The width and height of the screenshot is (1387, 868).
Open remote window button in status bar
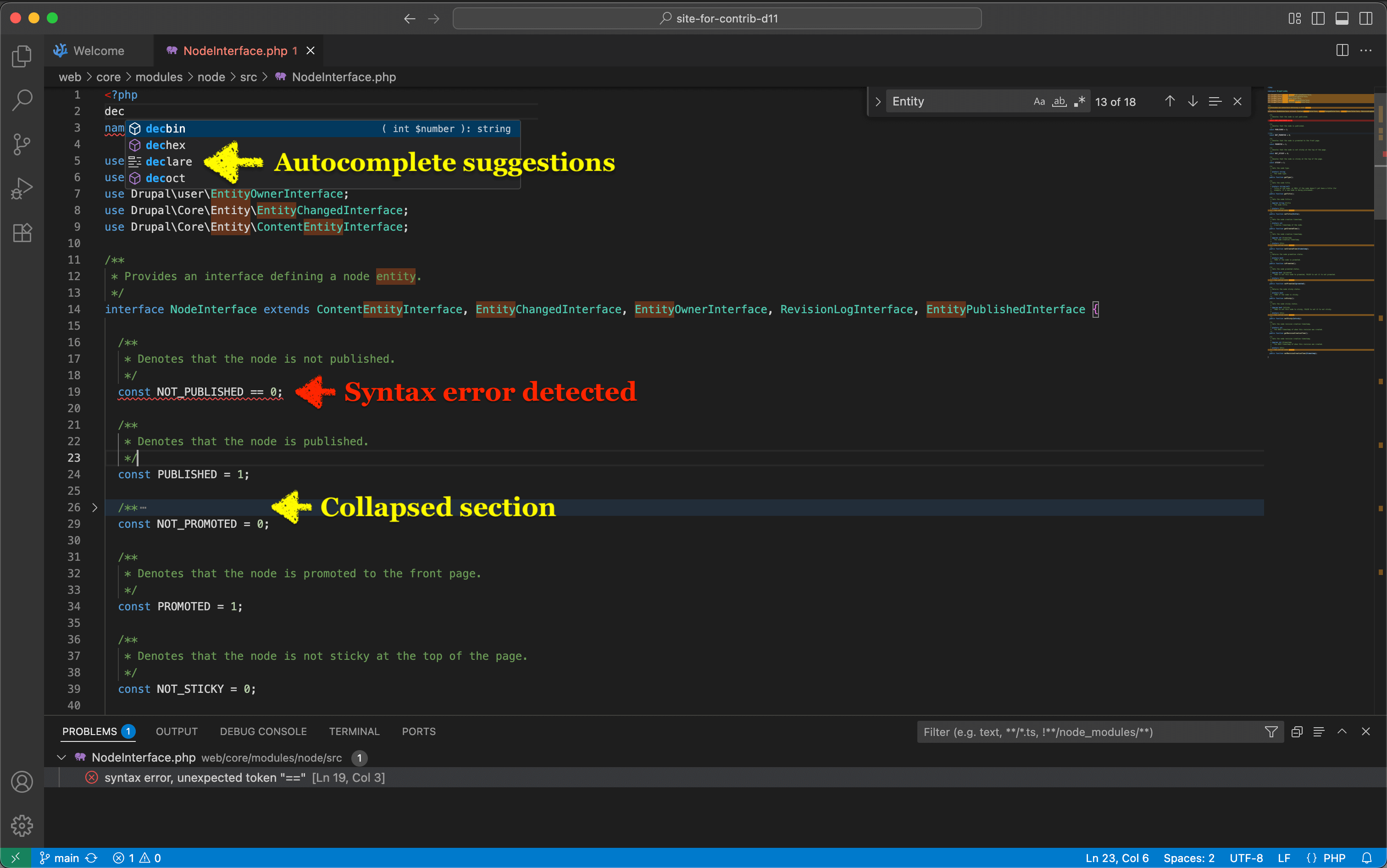[x=16, y=857]
